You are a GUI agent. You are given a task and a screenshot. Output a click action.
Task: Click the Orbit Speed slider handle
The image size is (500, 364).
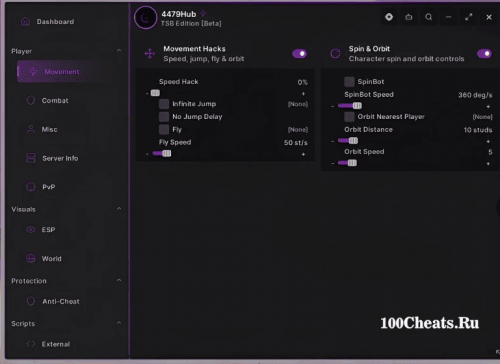click(352, 163)
